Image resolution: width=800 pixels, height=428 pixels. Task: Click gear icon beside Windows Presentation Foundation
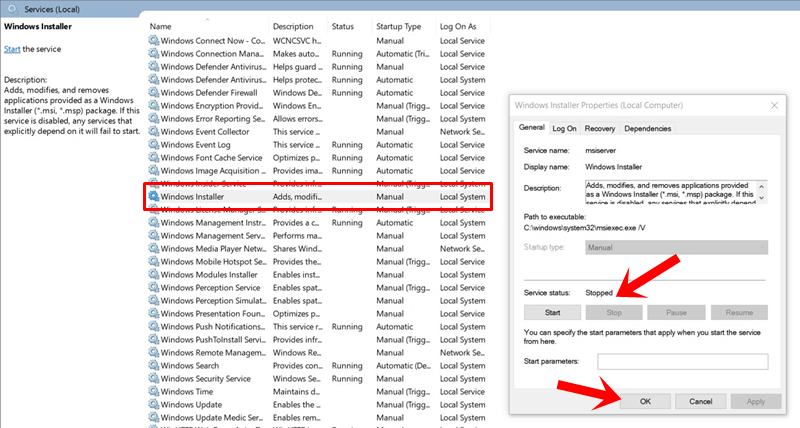click(154, 313)
